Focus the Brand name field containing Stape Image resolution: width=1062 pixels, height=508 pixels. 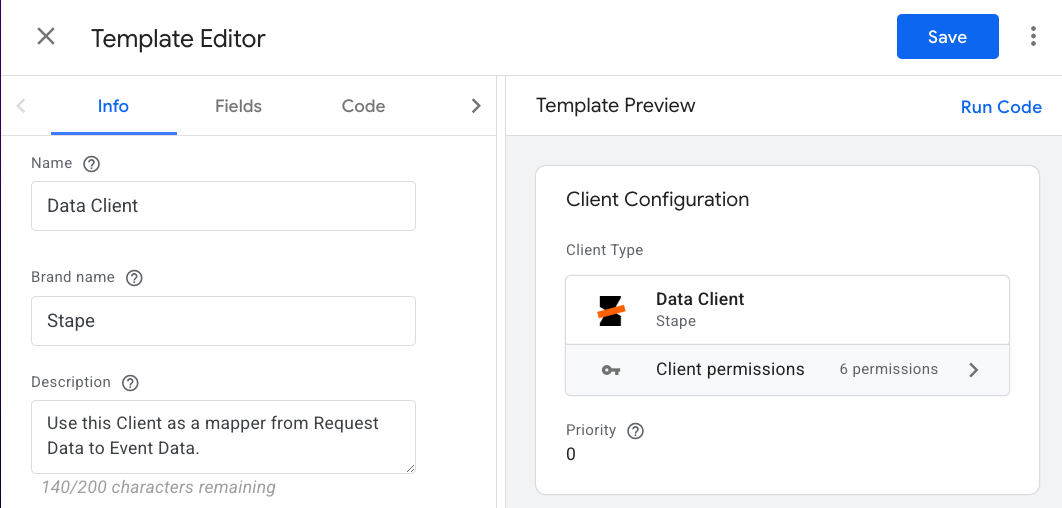(x=223, y=321)
